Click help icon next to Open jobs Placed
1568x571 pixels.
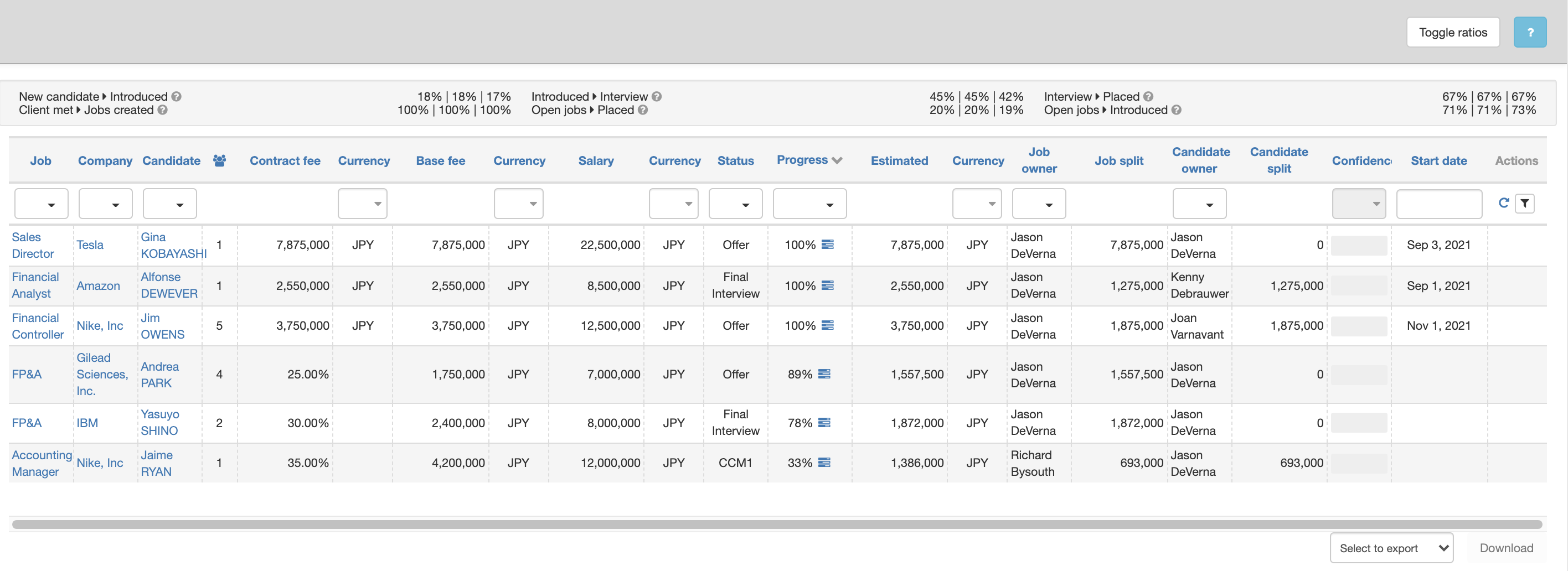point(643,110)
